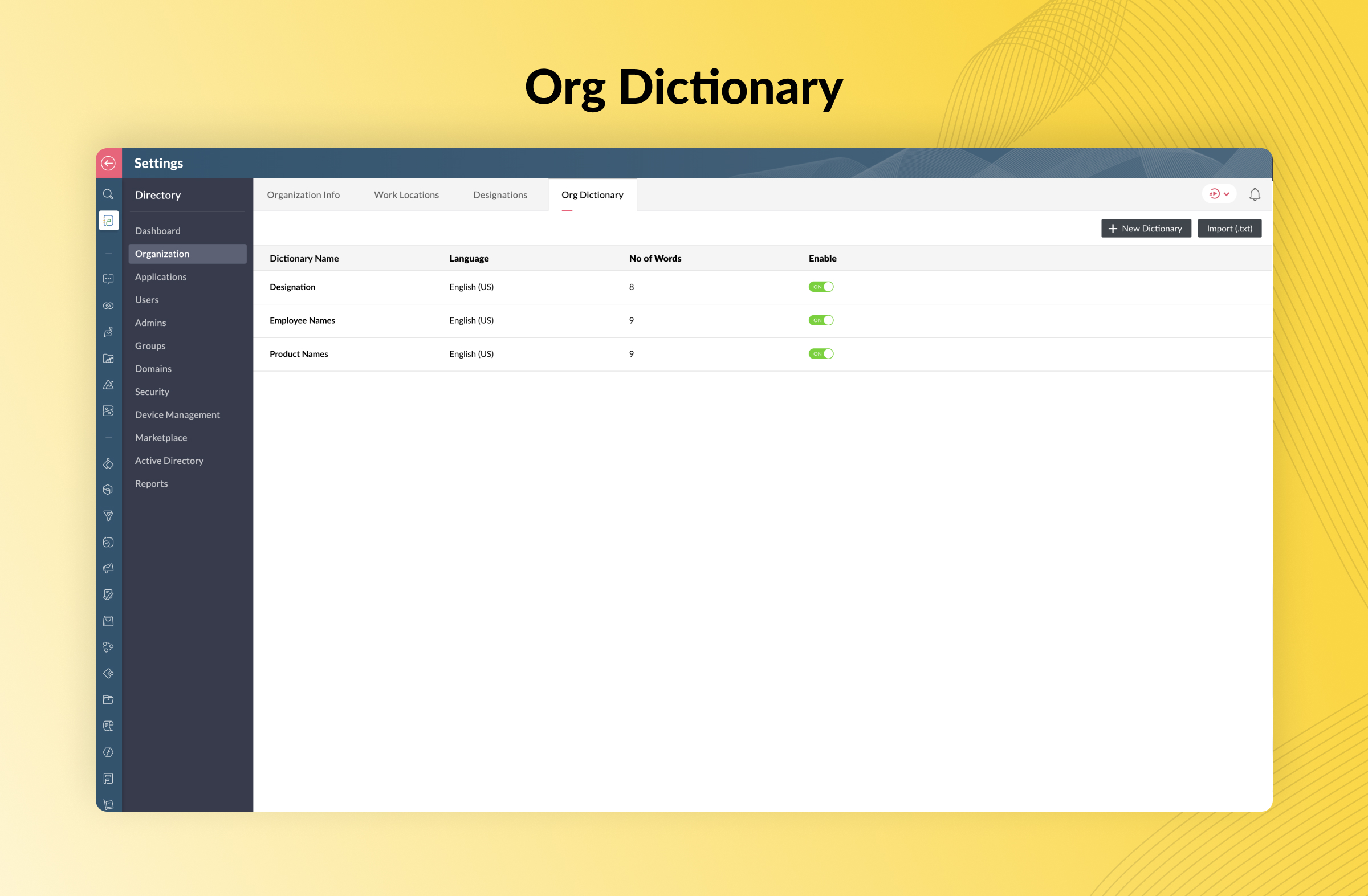Open the mountain-with-arrow rail icon
Screen dimensions: 1368x896
tap(108, 385)
